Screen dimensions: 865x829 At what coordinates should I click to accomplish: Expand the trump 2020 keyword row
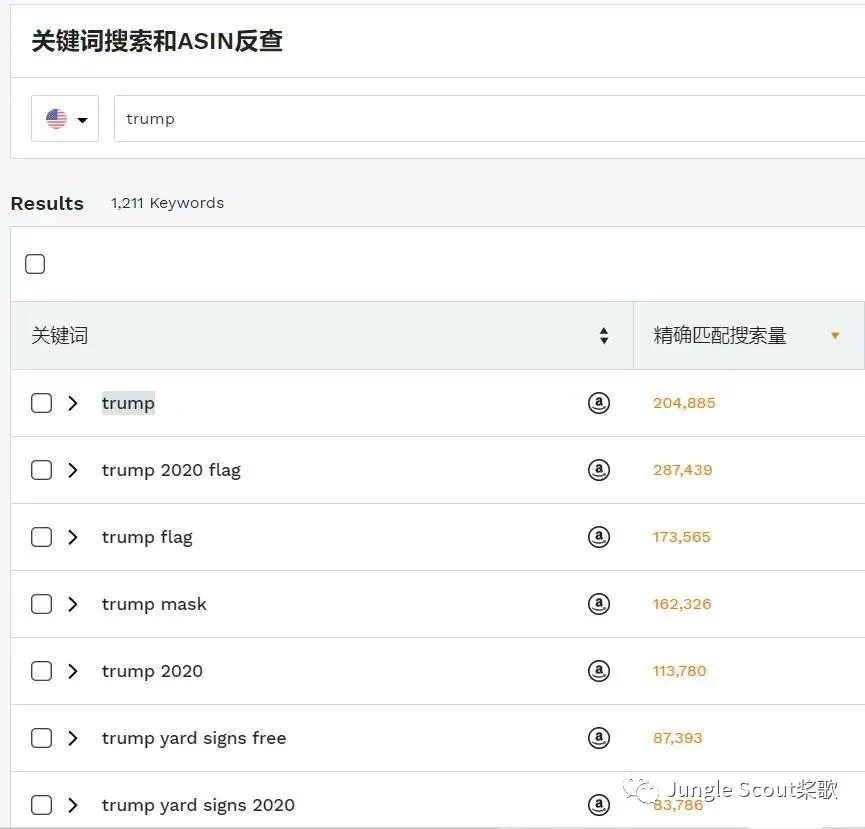(x=73, y=671)
